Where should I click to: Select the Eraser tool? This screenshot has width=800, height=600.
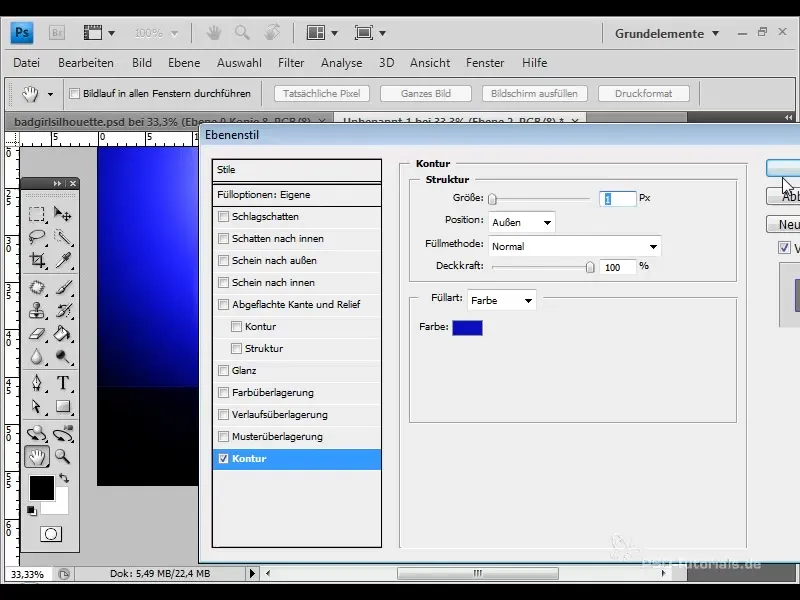(x=37, y=334)
